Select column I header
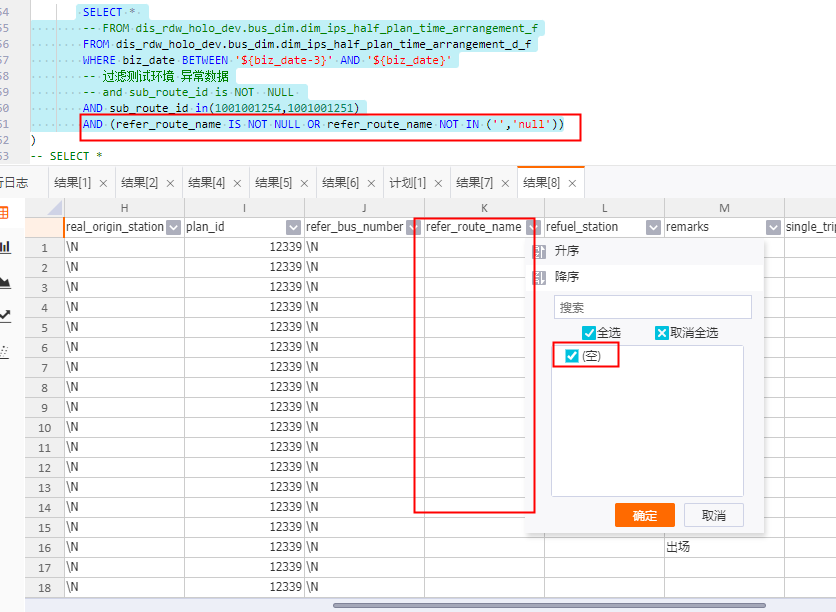836x612 pixels. click(x=244, y=208)
